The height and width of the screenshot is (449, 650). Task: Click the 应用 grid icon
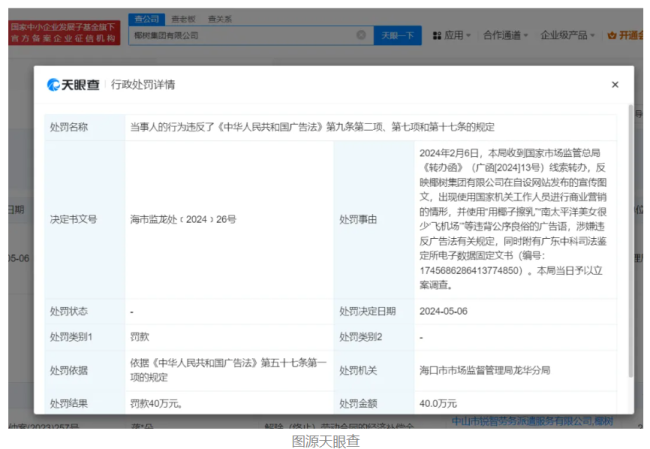437,36
